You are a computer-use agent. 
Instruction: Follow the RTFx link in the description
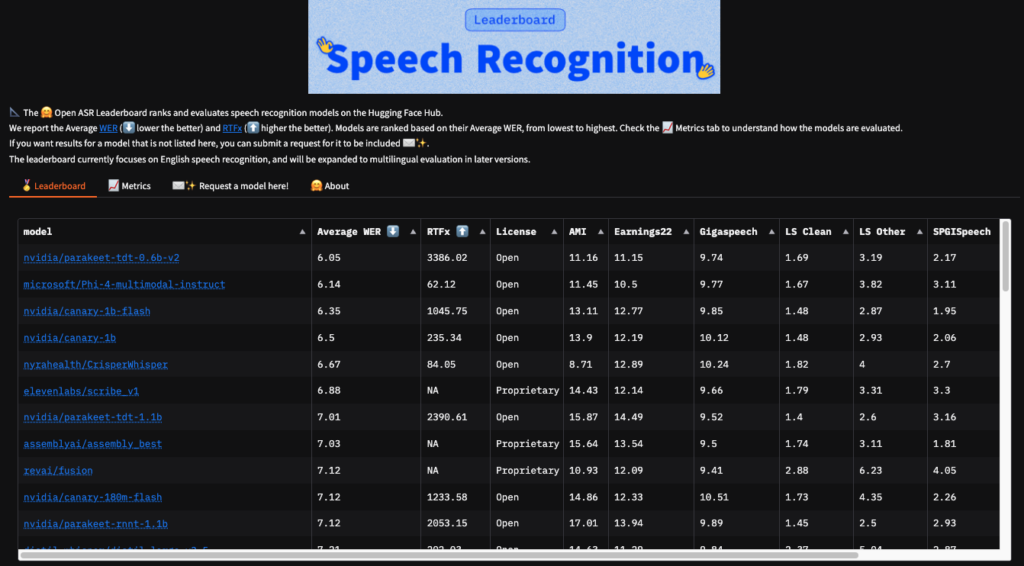232,128
